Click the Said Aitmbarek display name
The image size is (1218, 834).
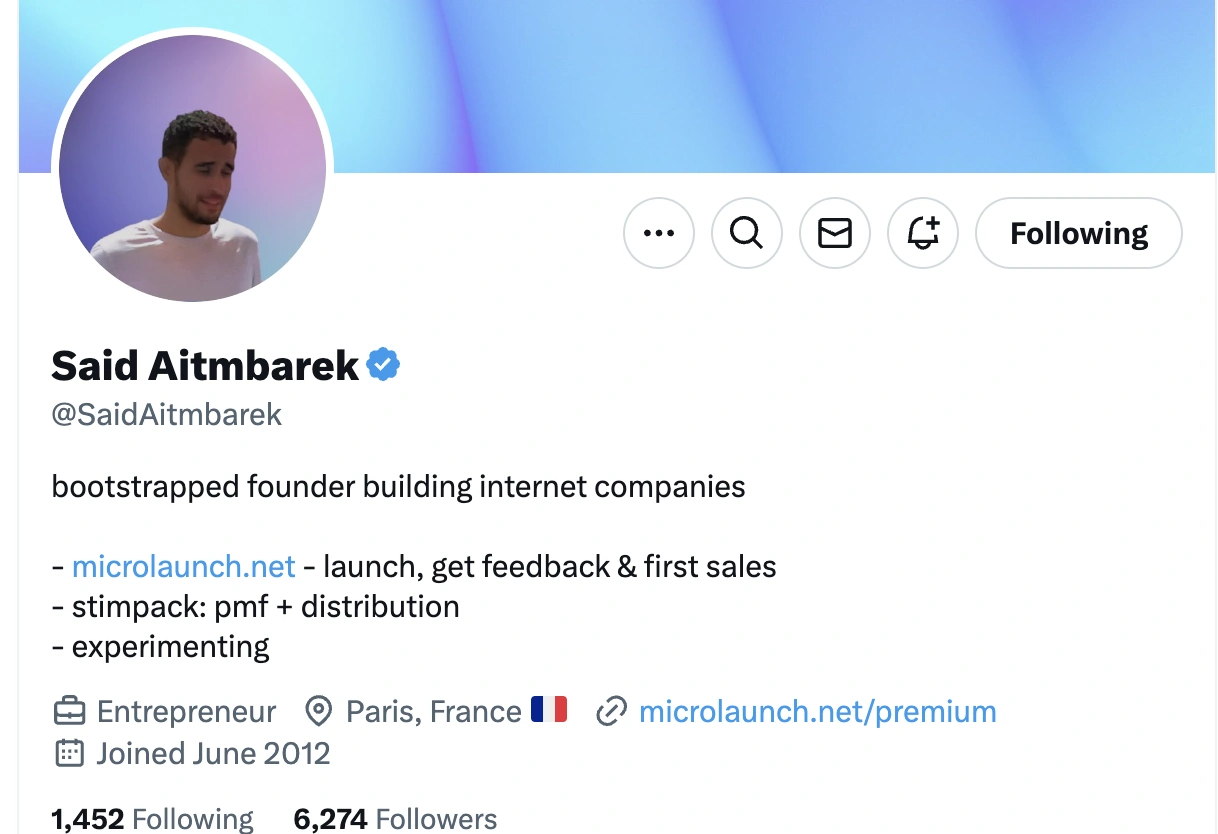tap(205, 366)
